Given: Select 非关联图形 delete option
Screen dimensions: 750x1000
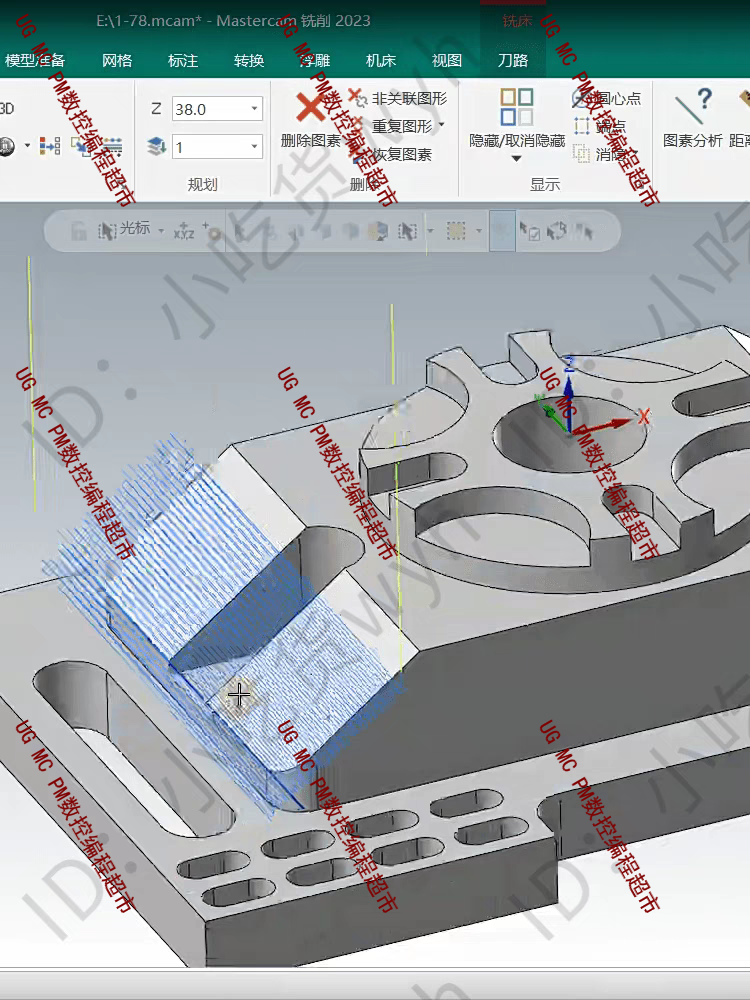Looking at the screenshot, I should 399,98.
